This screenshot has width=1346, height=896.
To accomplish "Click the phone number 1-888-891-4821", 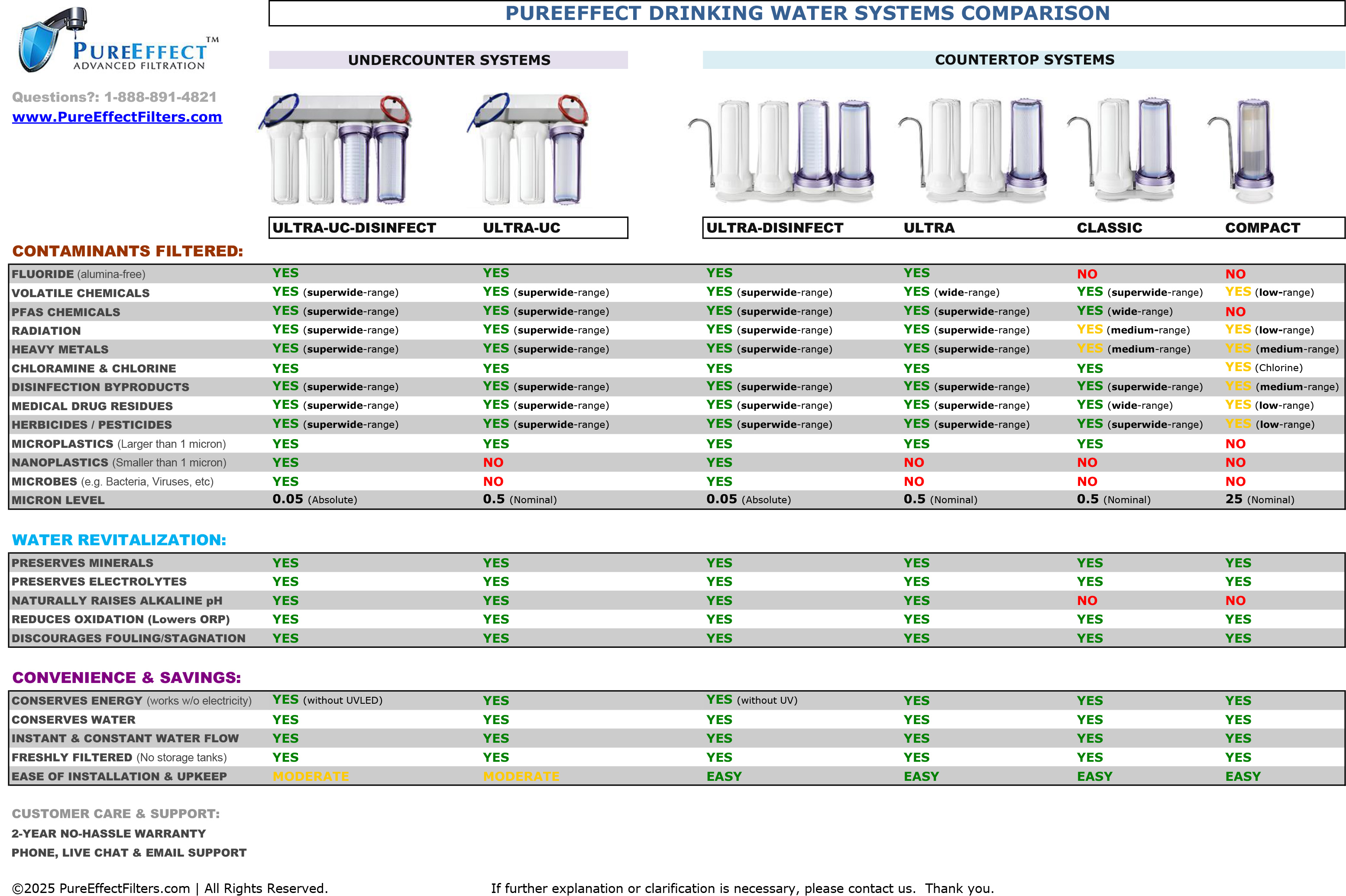I will point(160,97).
